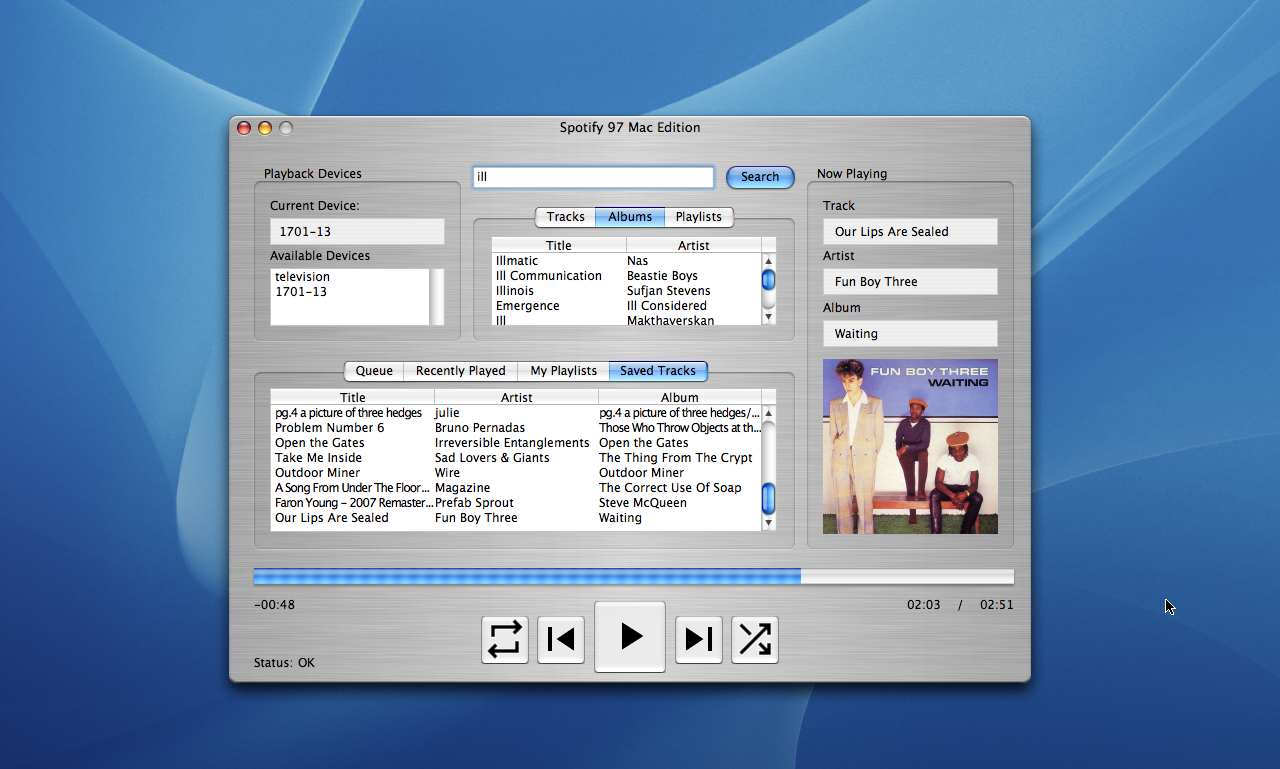The width and height of the screenshot is (1280, 769).
Task: Click the Fun Boy Three album artwork
Action: click(x=910, y=446)
